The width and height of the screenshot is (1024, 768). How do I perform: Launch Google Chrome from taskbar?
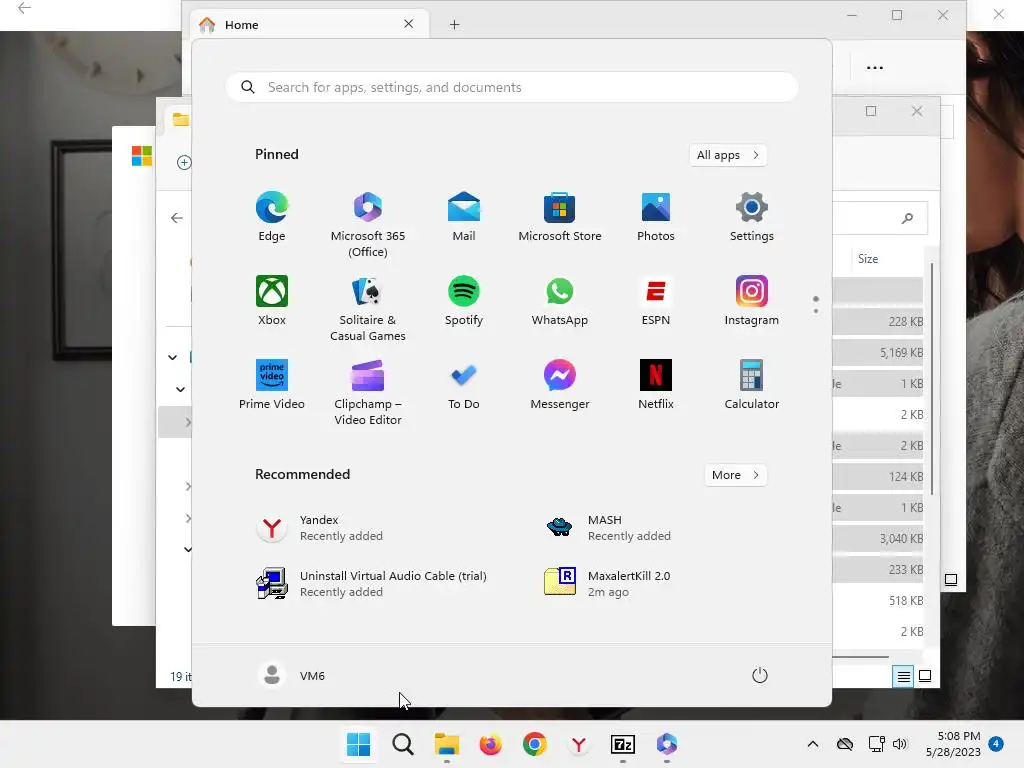(x=535, y=744)
